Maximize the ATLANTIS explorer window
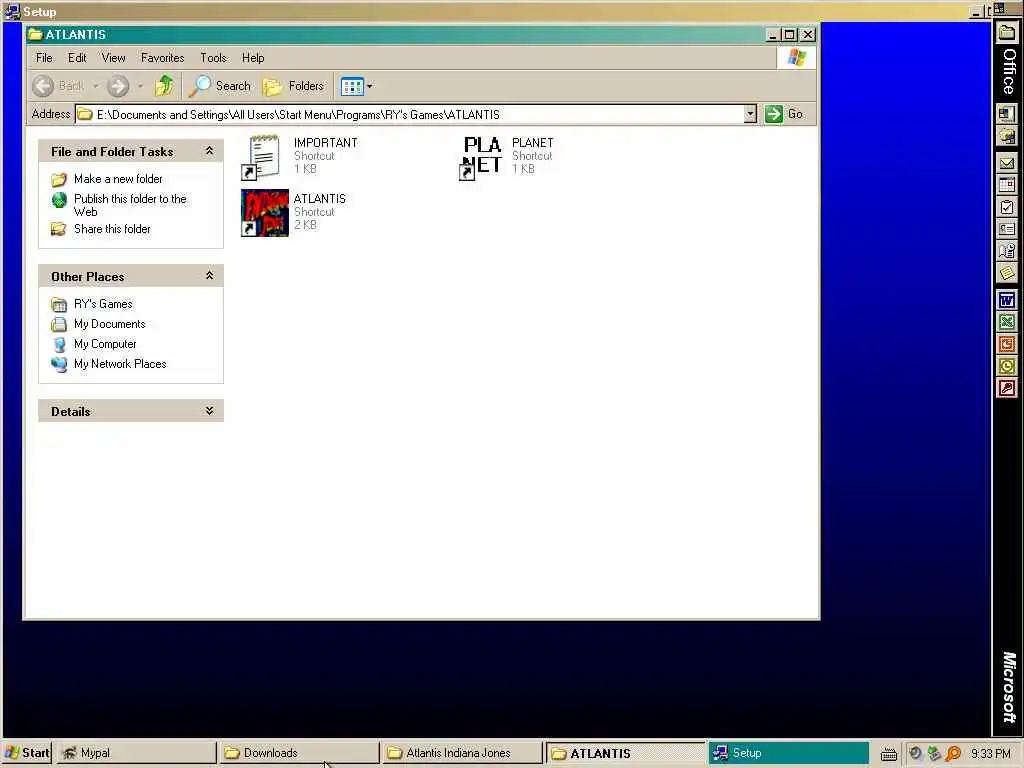Image resolution: width=1024 pixels, height=768 pixels. coord(790,35)
